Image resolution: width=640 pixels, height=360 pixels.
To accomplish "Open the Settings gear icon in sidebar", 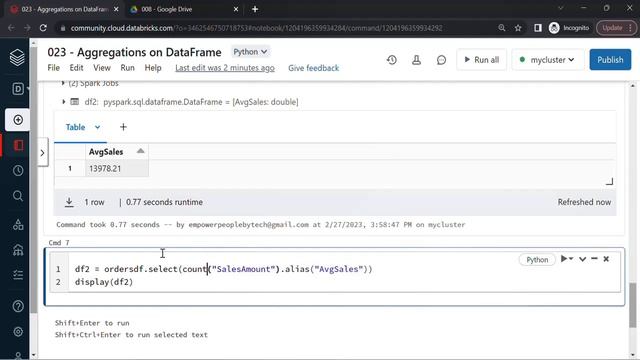I will [18, 331].
